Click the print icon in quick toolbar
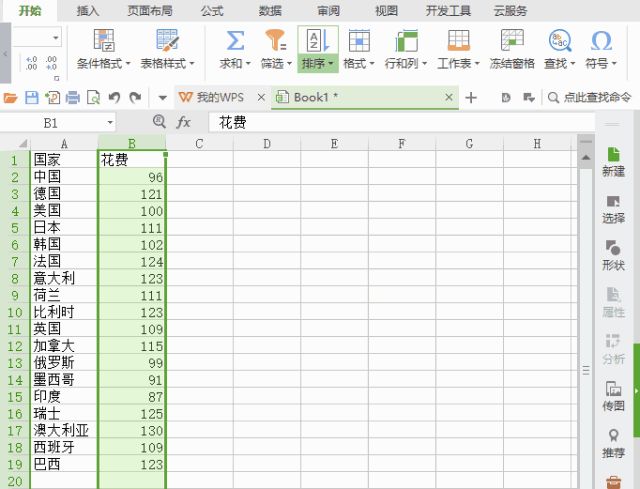The width and height of the screenshot is (640, 489). (x=73, y=98)
